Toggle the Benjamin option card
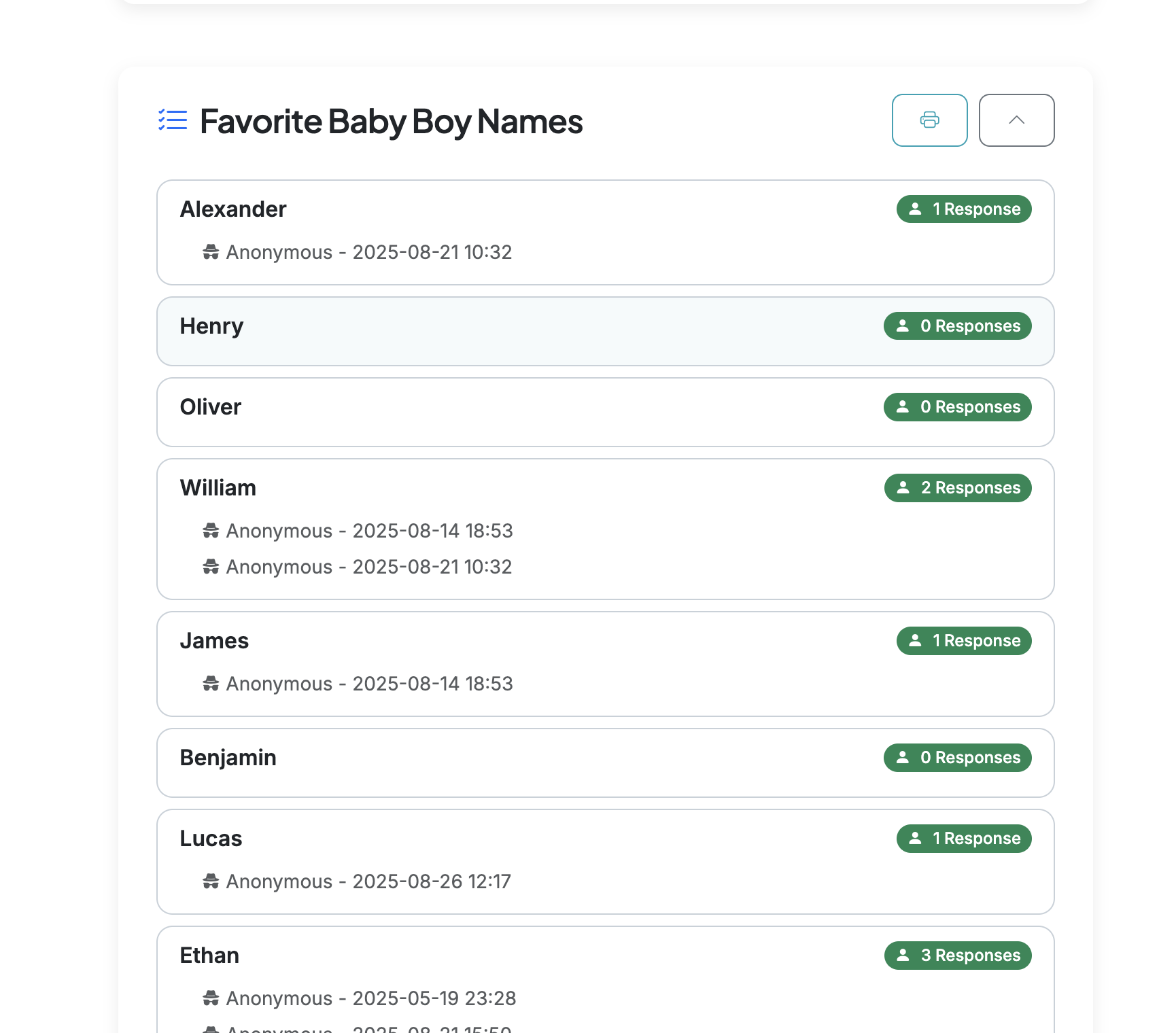Viewport: 1176px width, 1033px height. tap(604, 763)
